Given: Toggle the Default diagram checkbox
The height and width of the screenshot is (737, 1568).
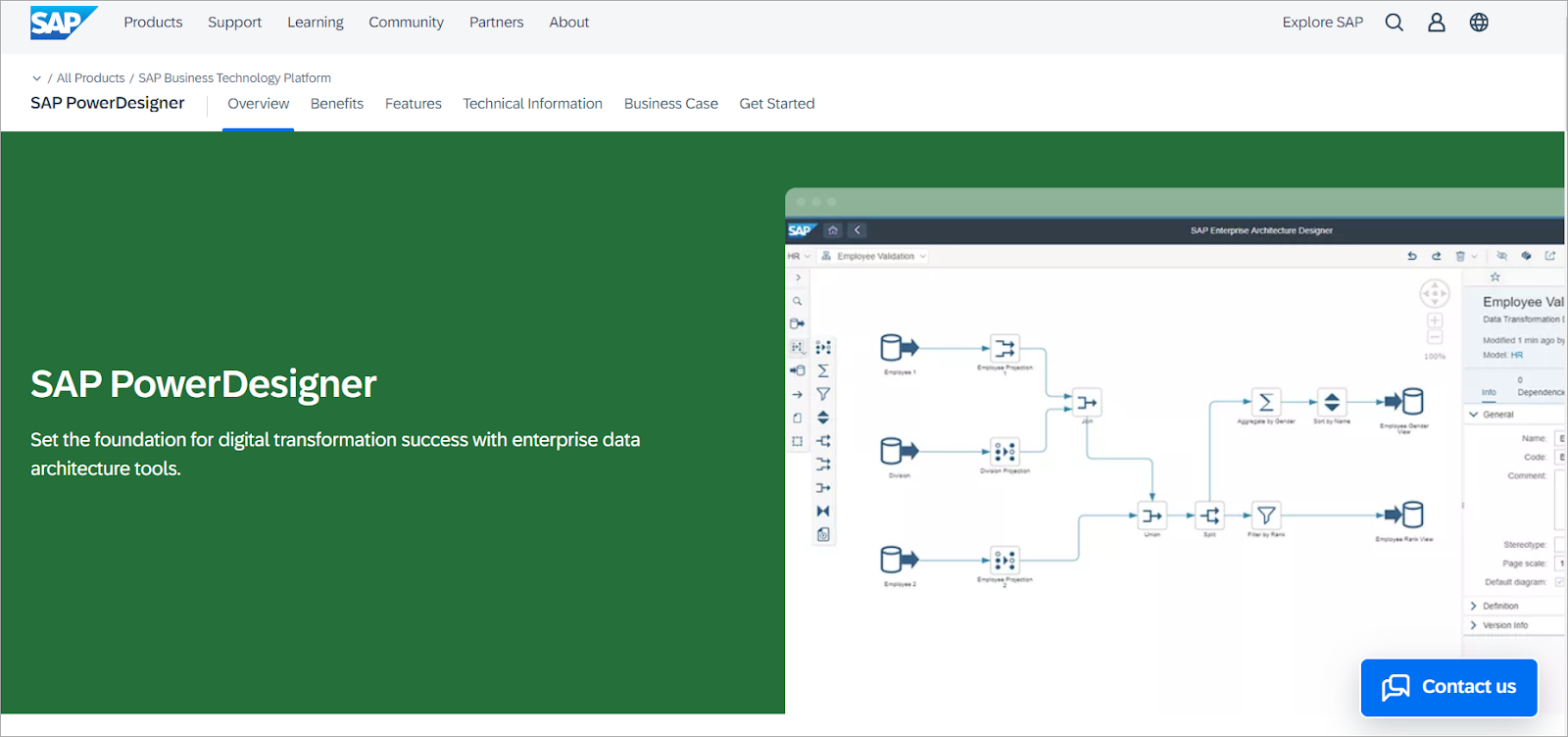Looking at the screenshot, I should pos(1559,582).
